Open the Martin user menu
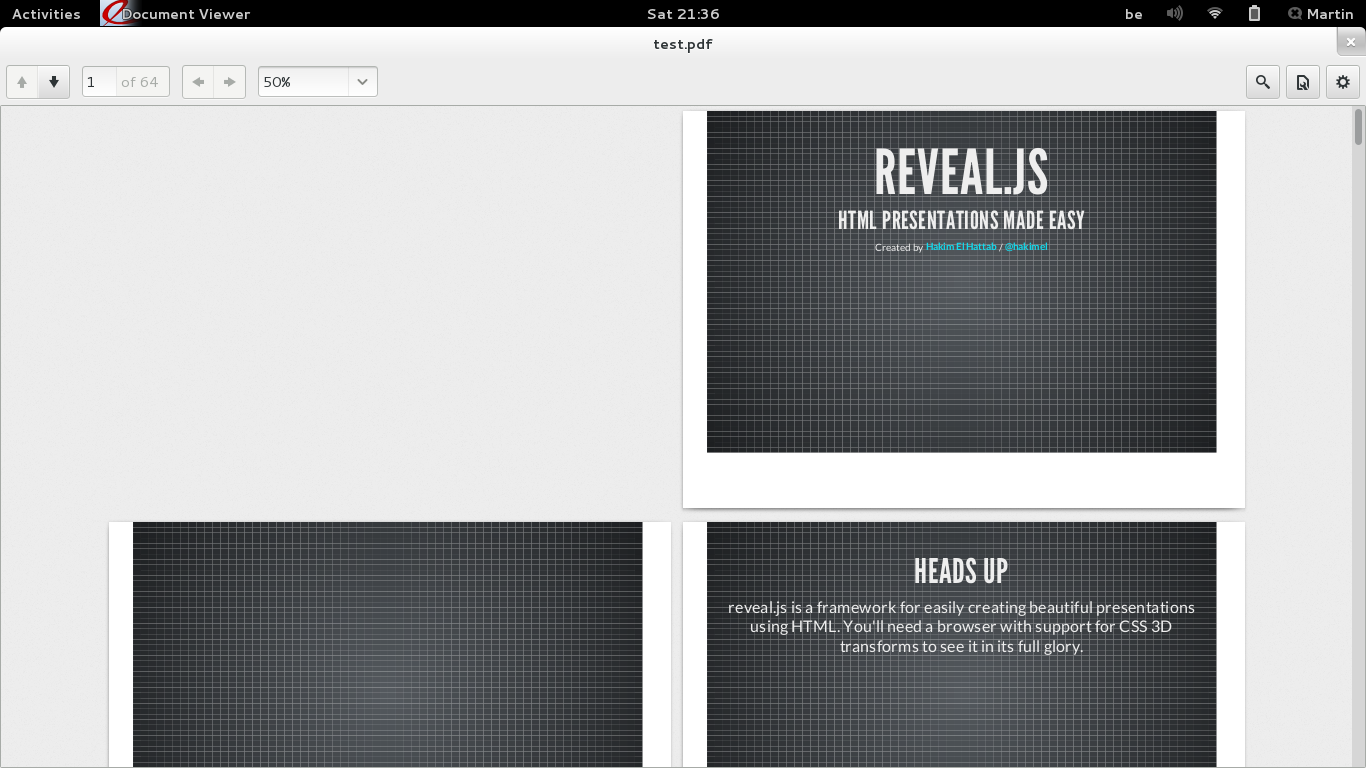 1321,14
